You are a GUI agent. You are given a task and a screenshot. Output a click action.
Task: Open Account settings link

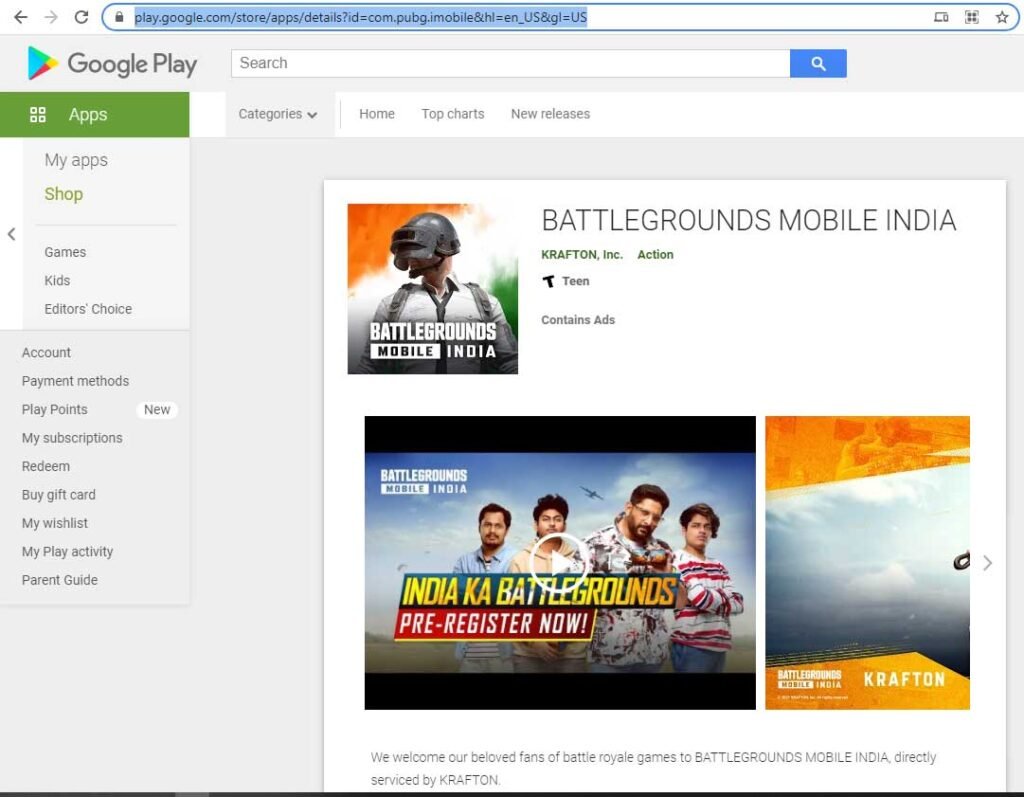click(46, 353)
